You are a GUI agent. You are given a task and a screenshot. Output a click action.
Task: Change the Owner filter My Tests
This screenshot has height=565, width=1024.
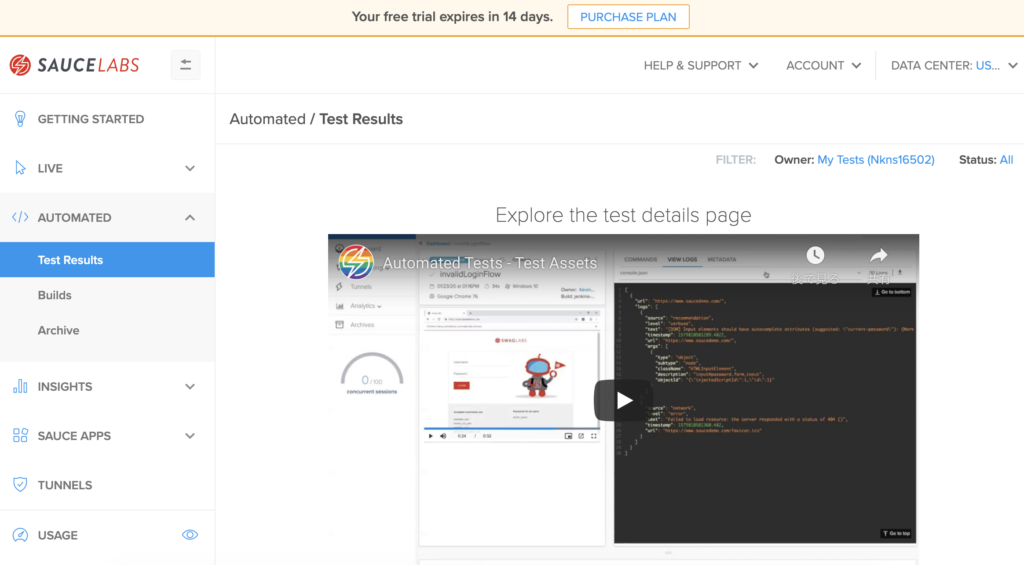(876, 159)
